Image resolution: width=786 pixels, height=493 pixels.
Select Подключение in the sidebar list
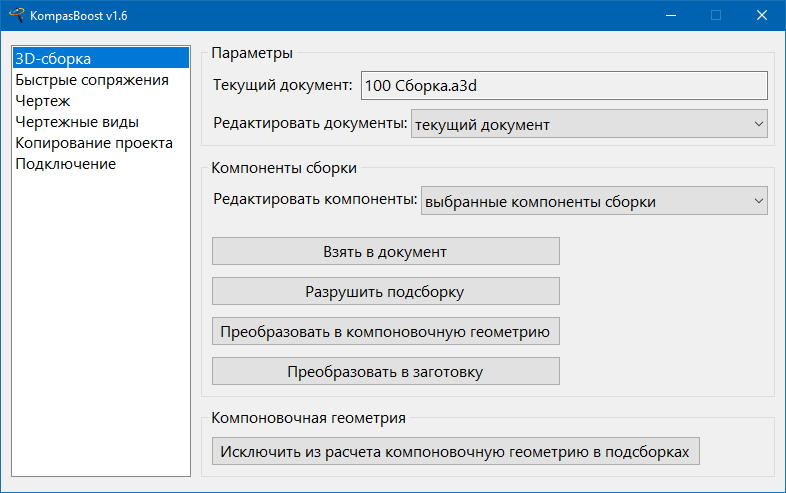pos(65,164)
